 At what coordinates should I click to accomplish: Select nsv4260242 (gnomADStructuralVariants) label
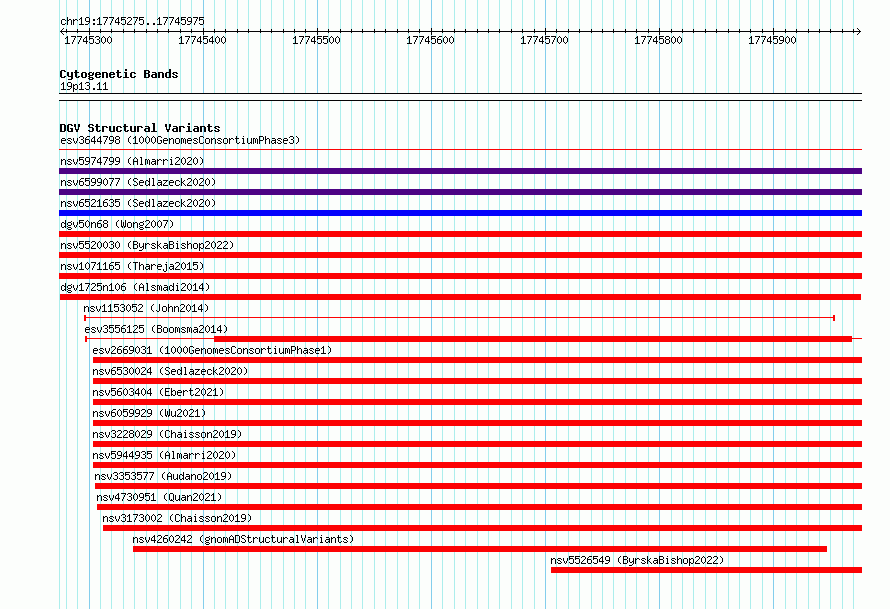coord(244,539)
